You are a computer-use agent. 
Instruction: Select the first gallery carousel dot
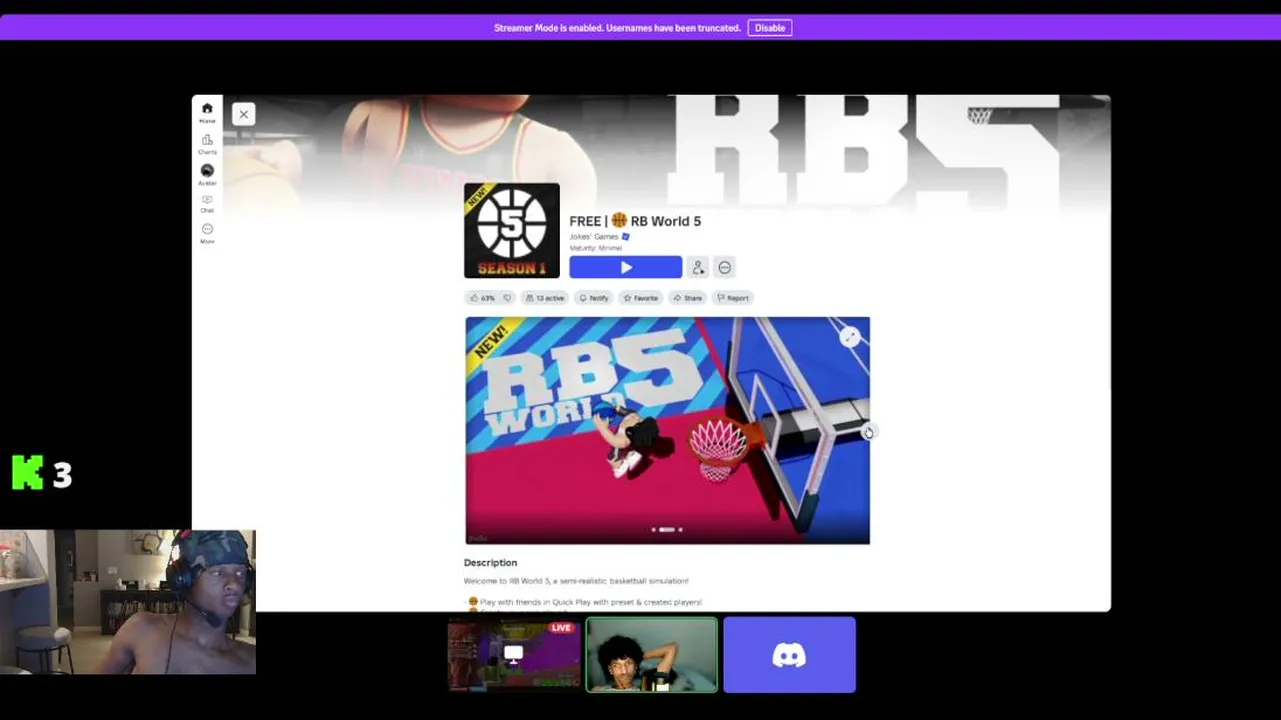click(x=654, y=529)
